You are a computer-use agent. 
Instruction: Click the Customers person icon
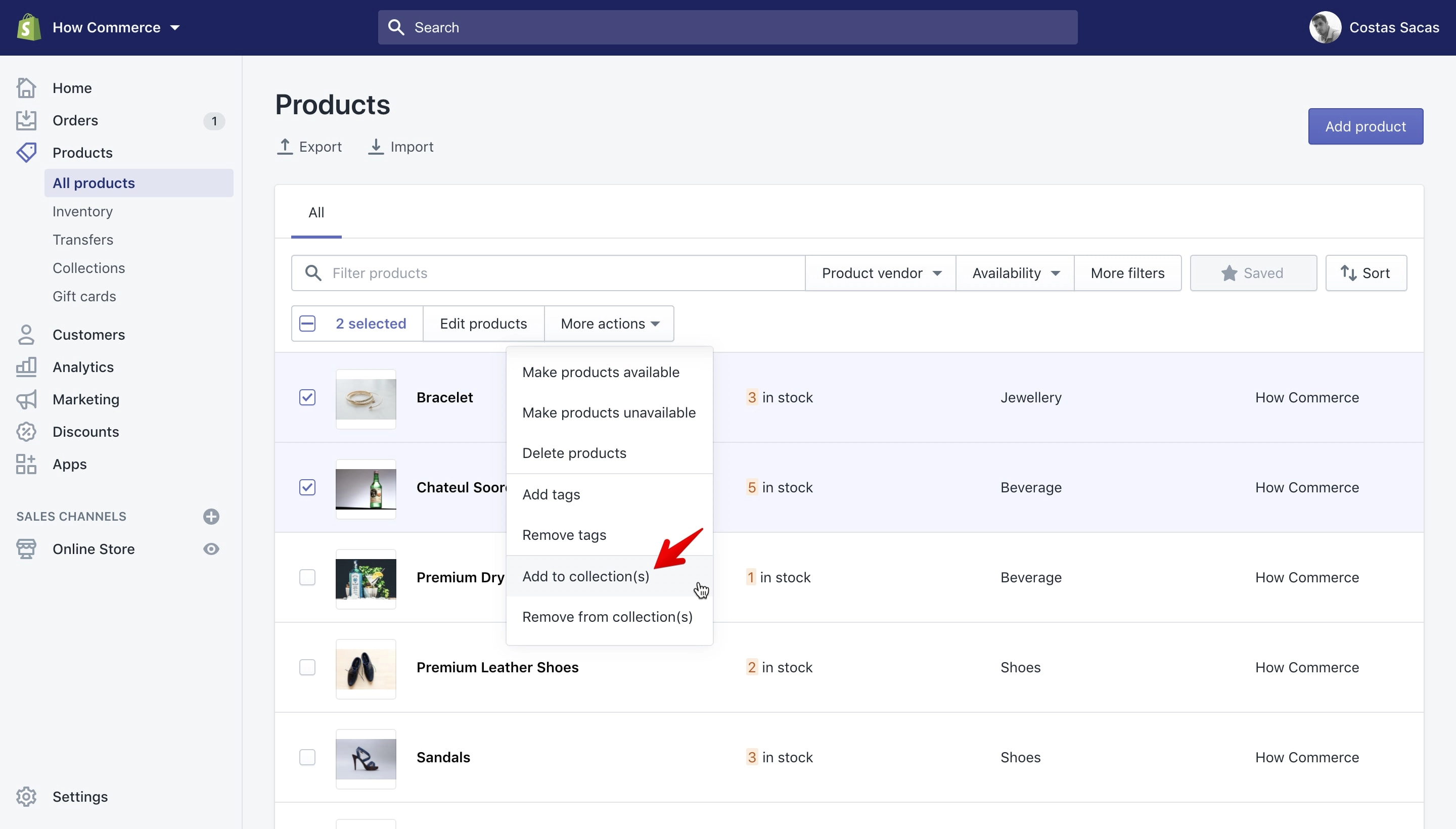click(26, 335)
